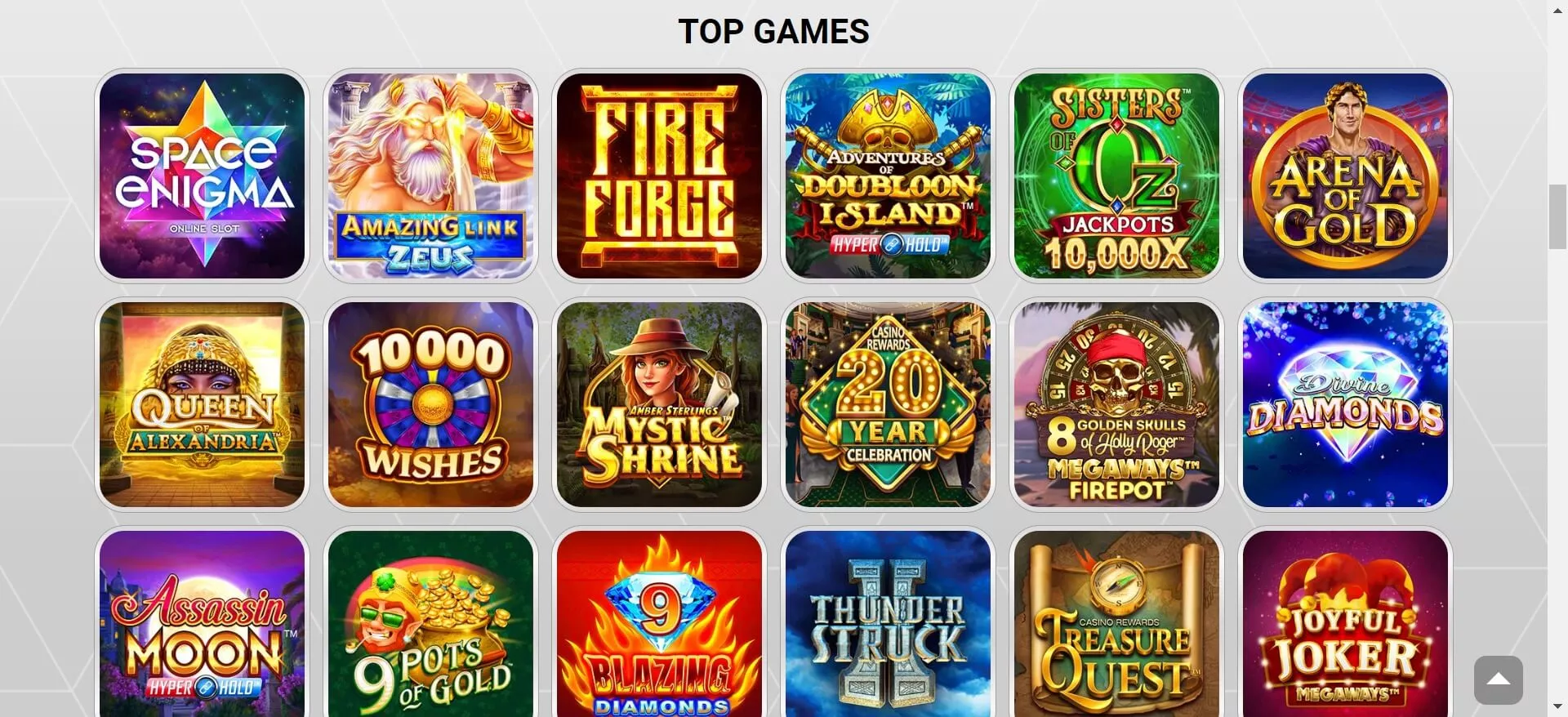Screen dimensions: 1568x717
Task: Play the Thunderstruck II slot
Action: pos(888,624)
